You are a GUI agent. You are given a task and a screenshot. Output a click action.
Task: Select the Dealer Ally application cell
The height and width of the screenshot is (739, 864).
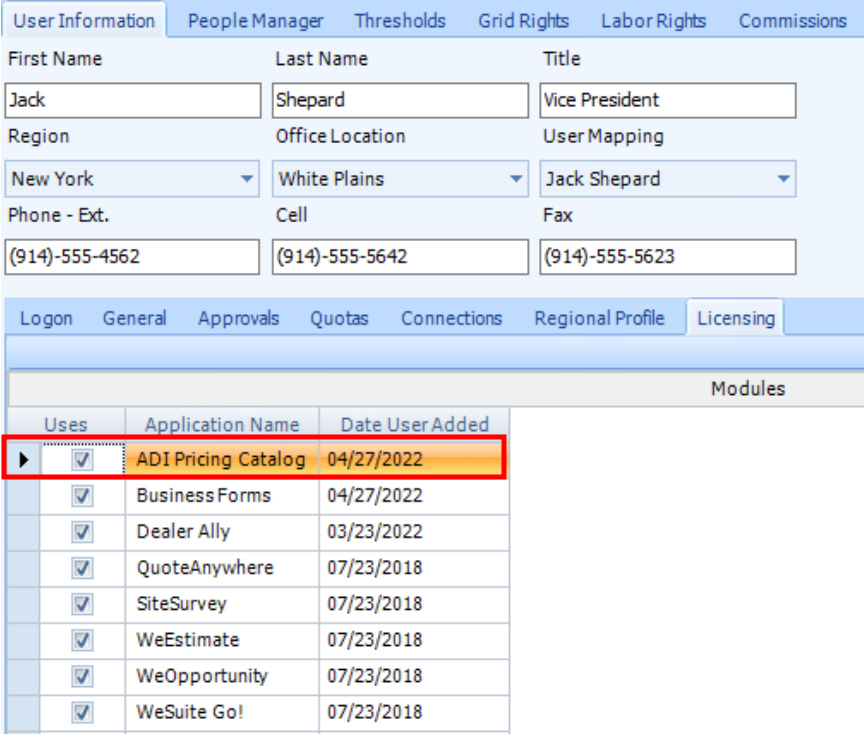pyautogui.click(x=222, y=532)
